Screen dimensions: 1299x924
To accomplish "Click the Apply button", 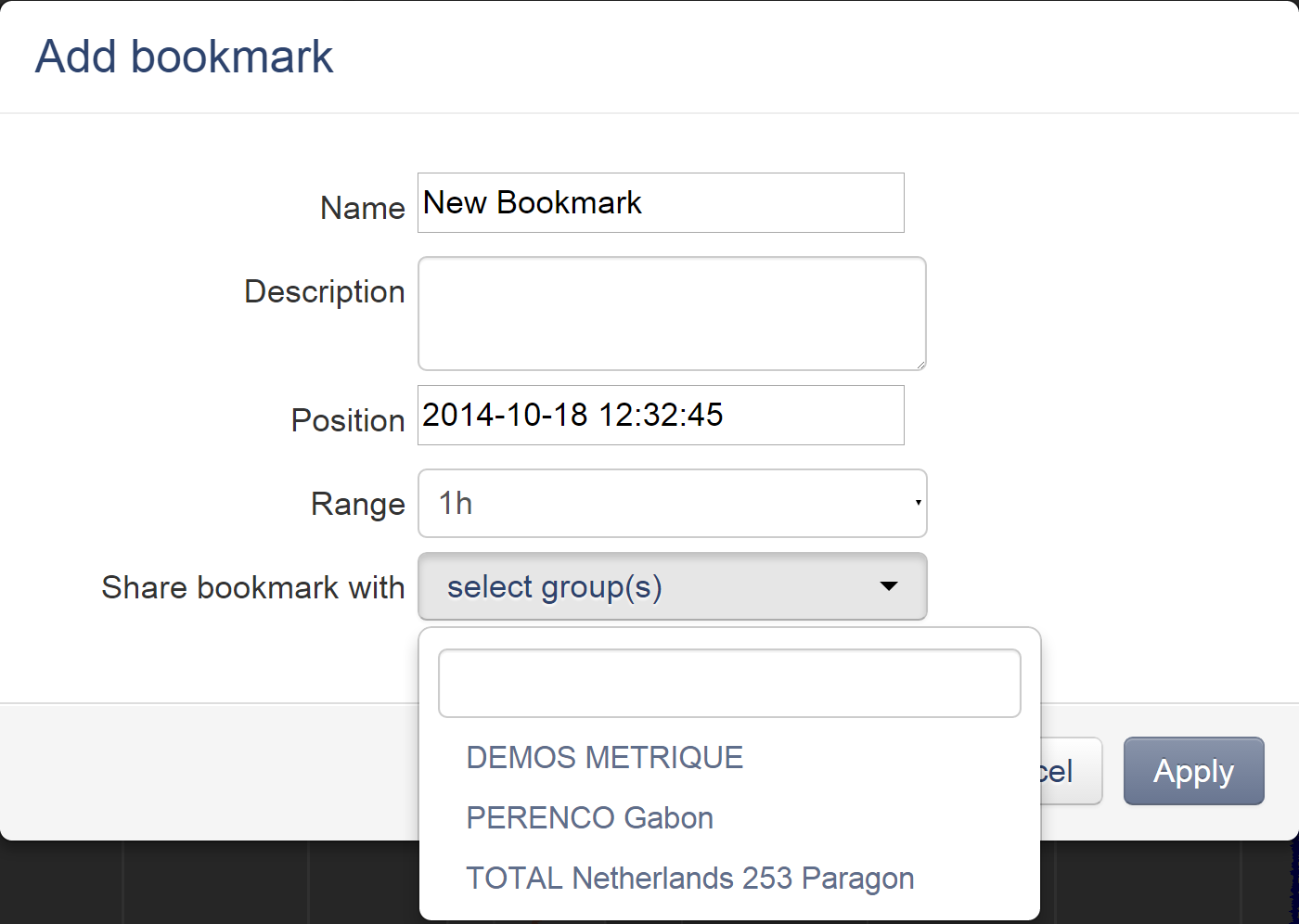I will pos(1193,771).
